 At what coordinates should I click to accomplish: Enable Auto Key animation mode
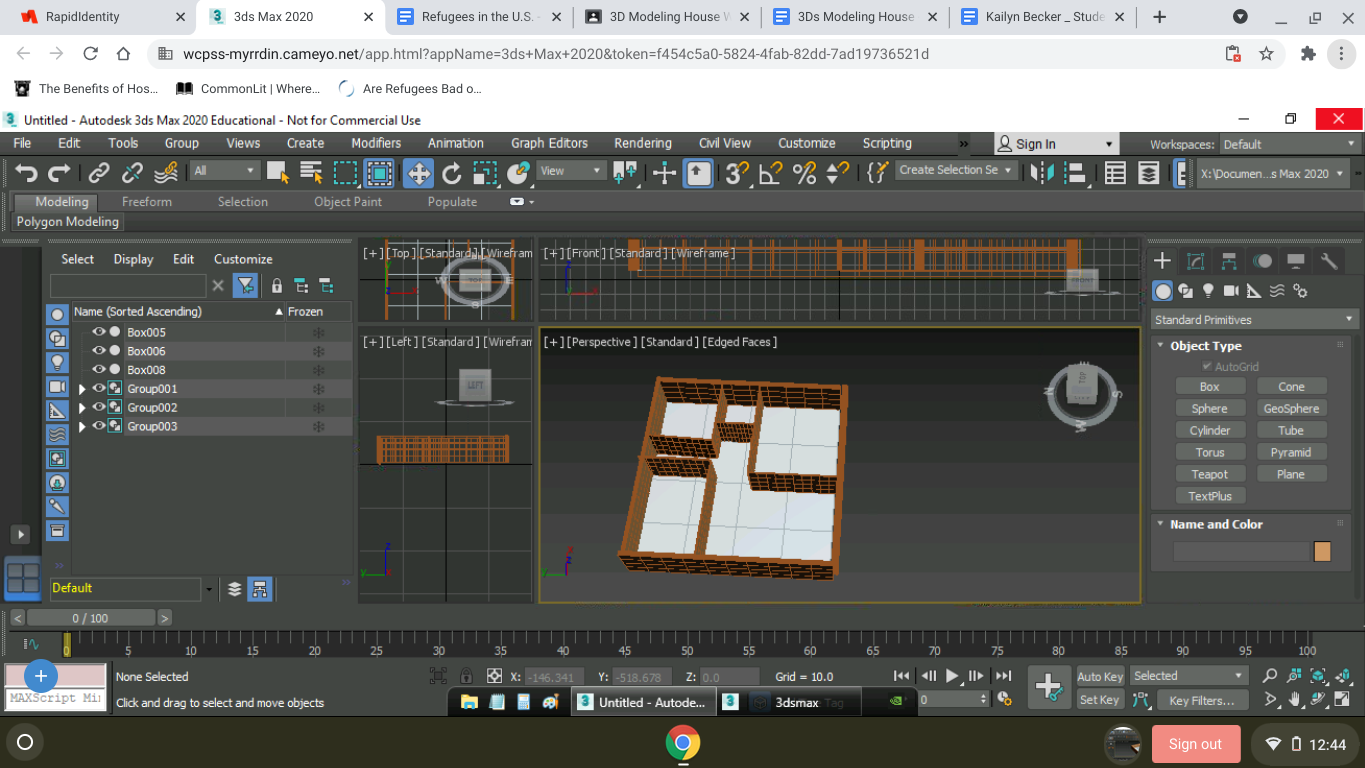point(1100,676)
